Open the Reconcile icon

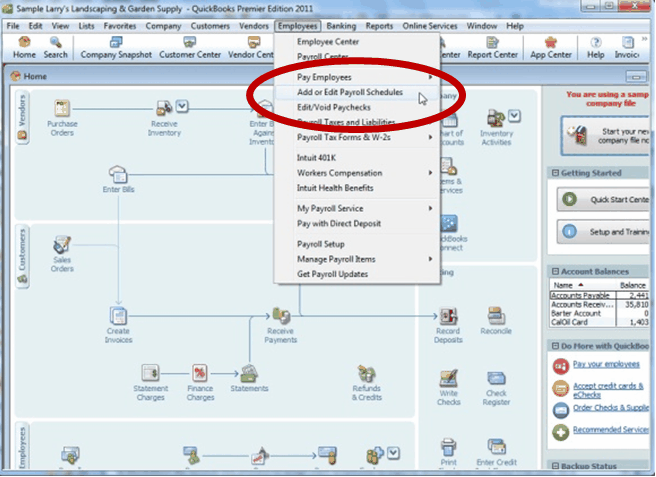pos(495,318)
